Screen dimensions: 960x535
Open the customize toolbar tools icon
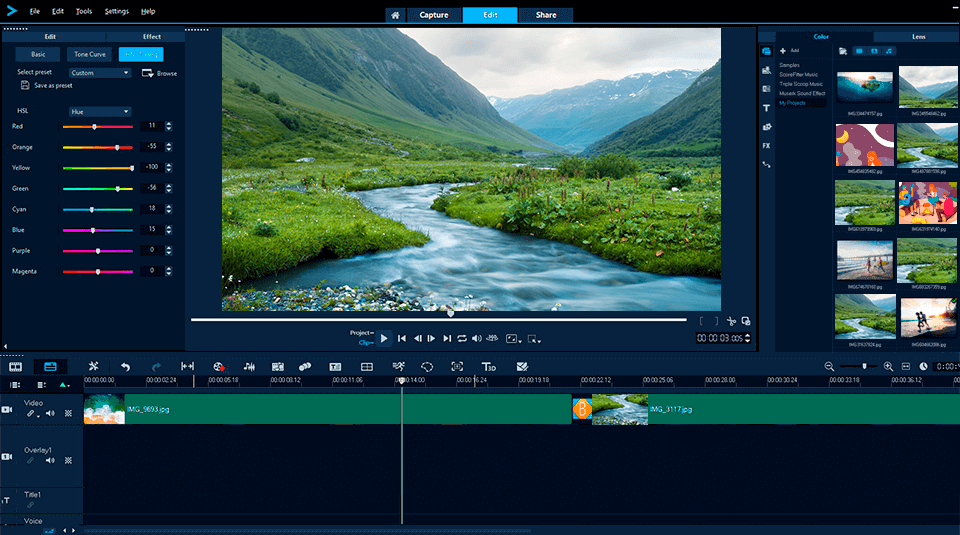(x=93, y=366)
